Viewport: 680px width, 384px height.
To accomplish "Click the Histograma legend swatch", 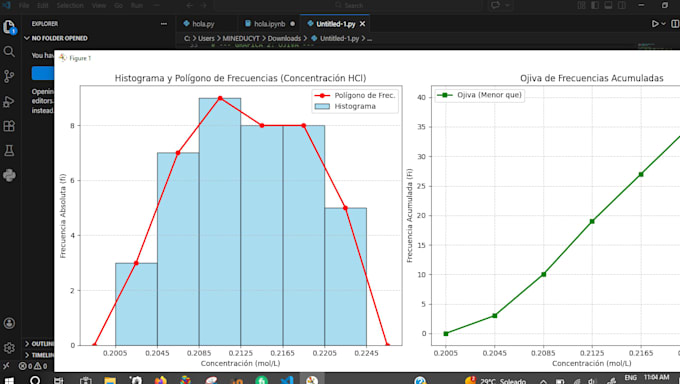I will [x=322, y=106].
